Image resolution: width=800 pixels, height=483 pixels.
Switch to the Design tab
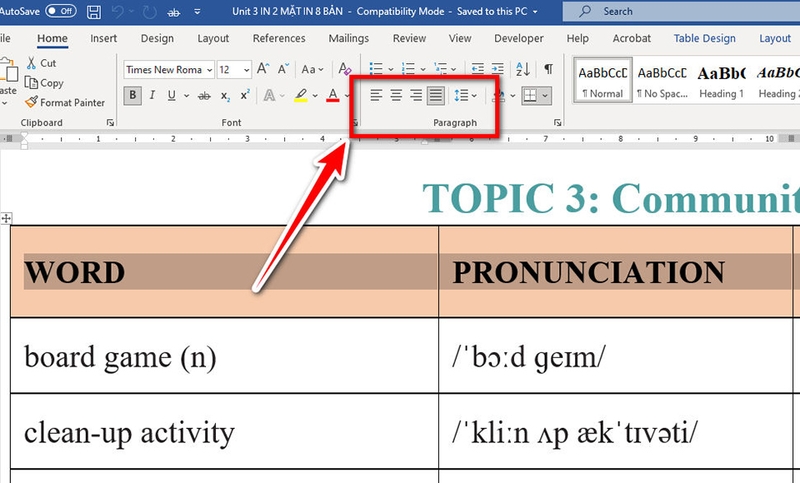tap(157, 38)
